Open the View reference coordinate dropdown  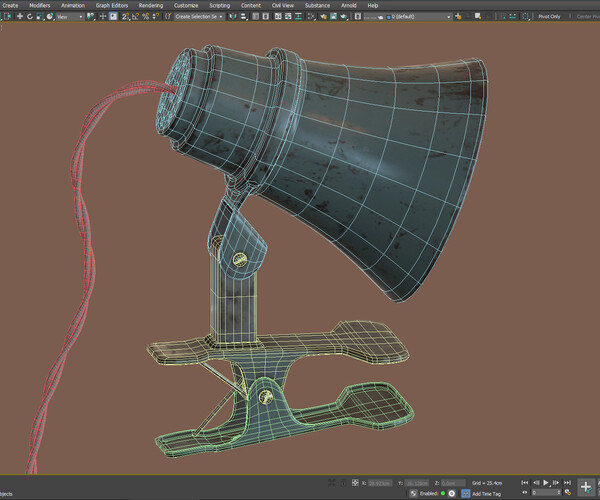pyautogui.click(x=70, y=17)
